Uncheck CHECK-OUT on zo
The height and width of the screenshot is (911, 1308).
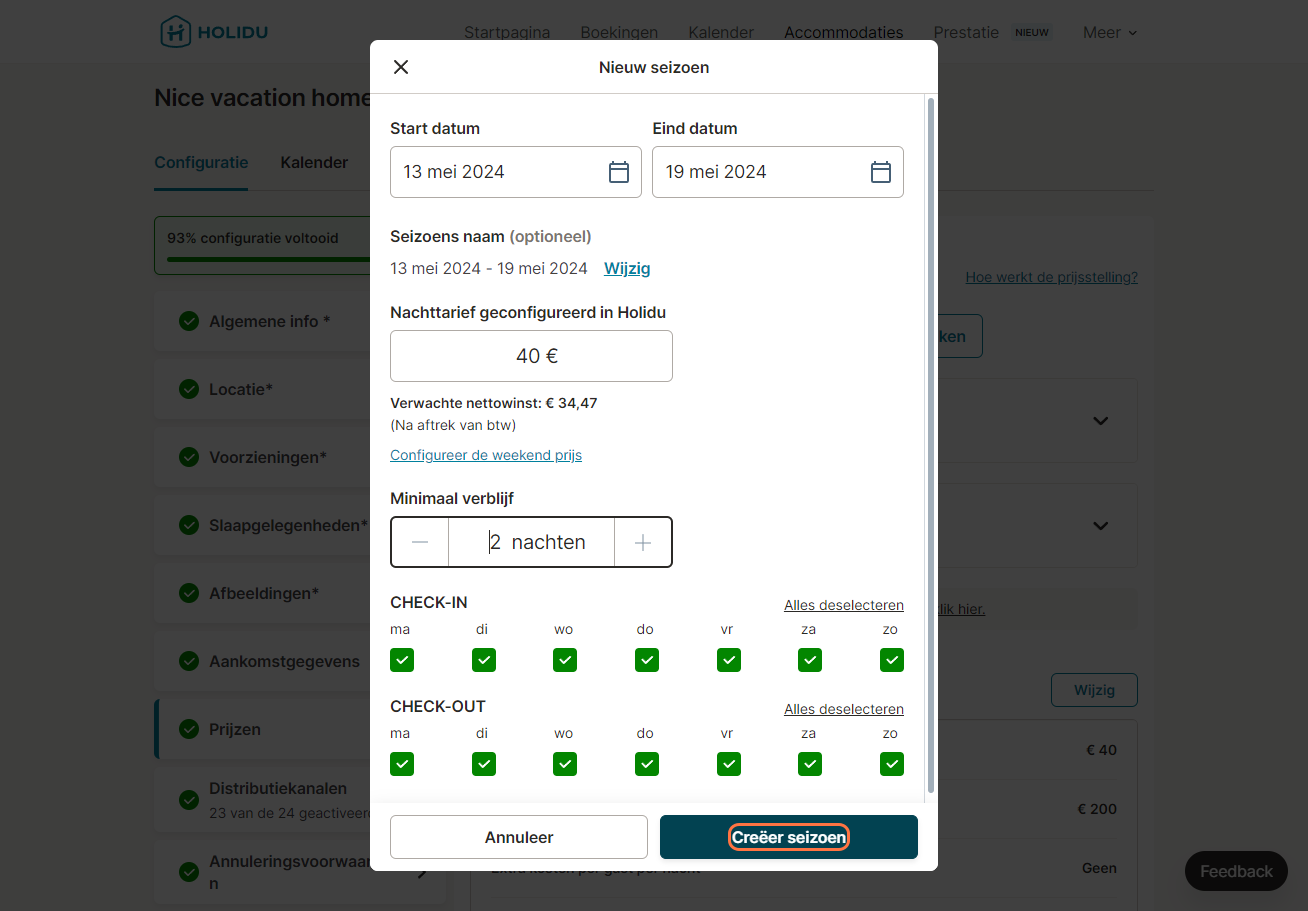pos(892,764)
